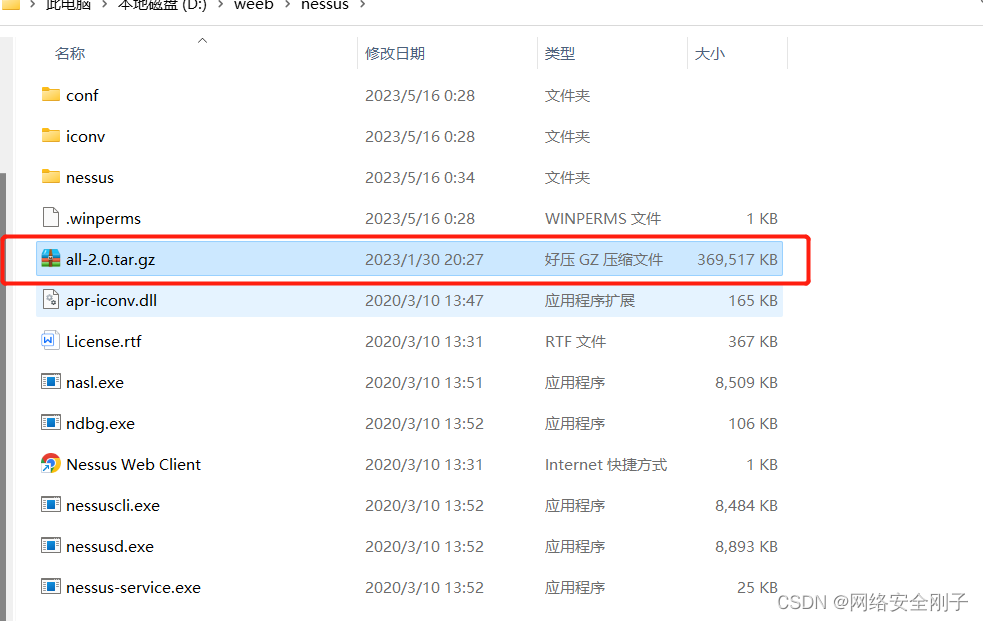Viewport: 983px width, 621px height.
Task: Click the 369,517 KB size value
Action: (x=737, y=259)
